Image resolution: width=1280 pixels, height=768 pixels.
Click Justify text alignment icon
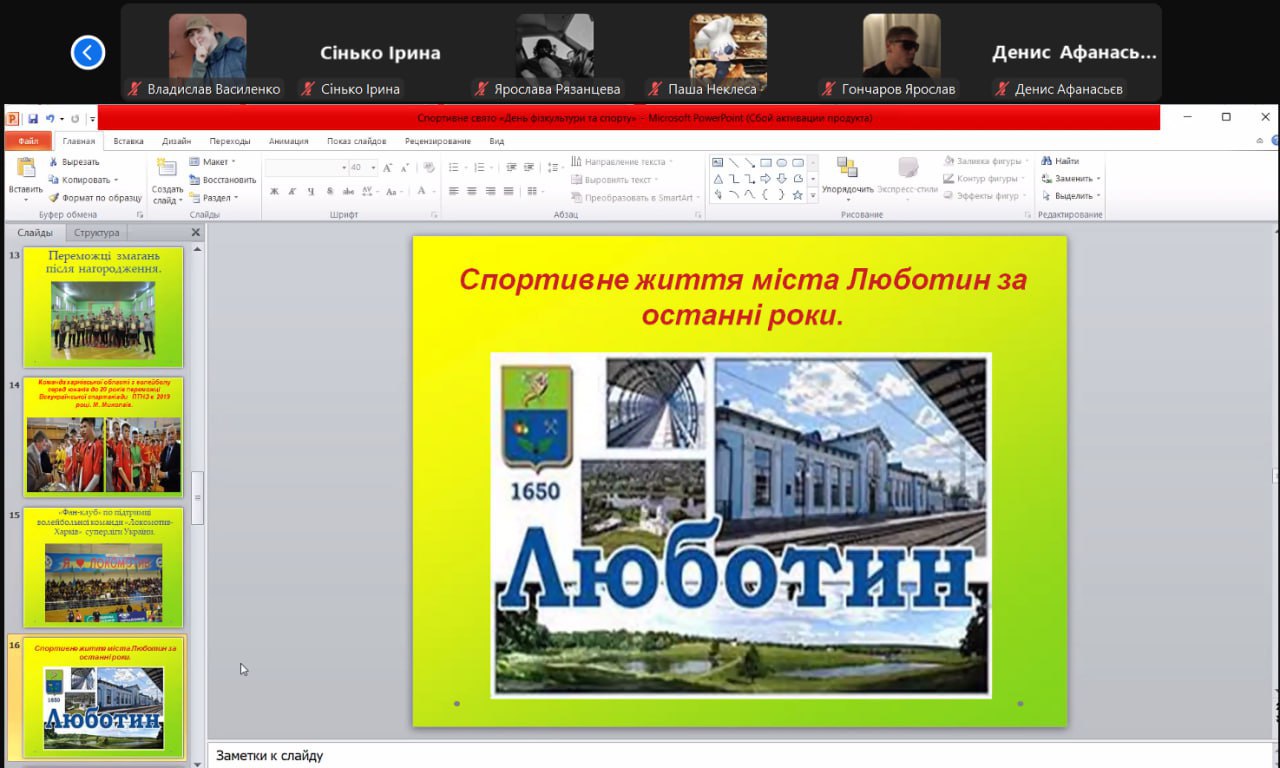(508, 191)
